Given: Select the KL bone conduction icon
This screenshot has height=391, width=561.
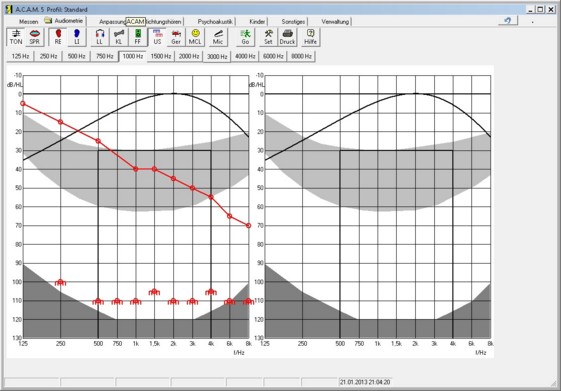Looking at the screenshot, I should (x=119, y=37).
